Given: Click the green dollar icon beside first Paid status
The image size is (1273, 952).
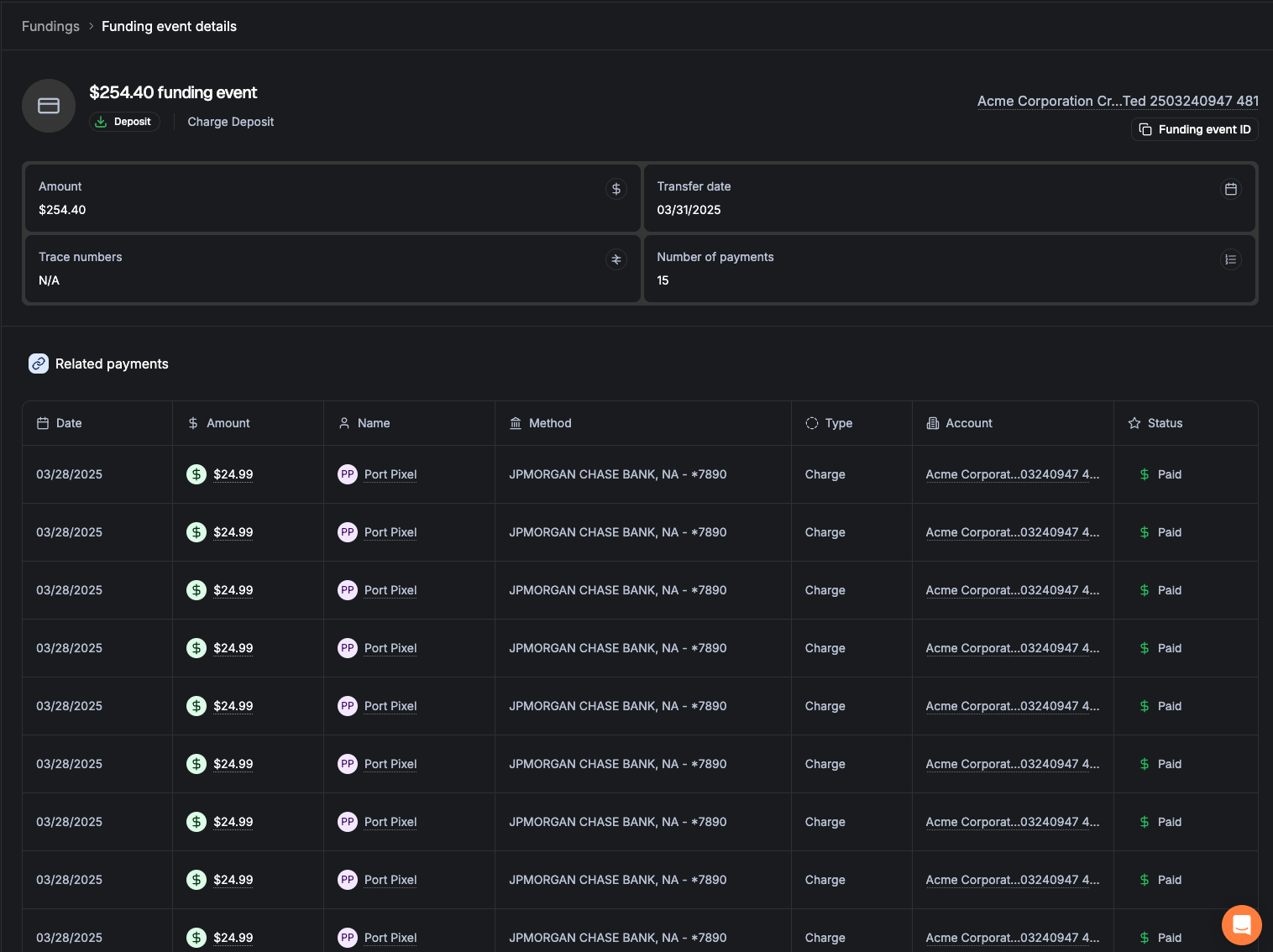Looking at the screenshot, I should click(x=1144, y=474).
